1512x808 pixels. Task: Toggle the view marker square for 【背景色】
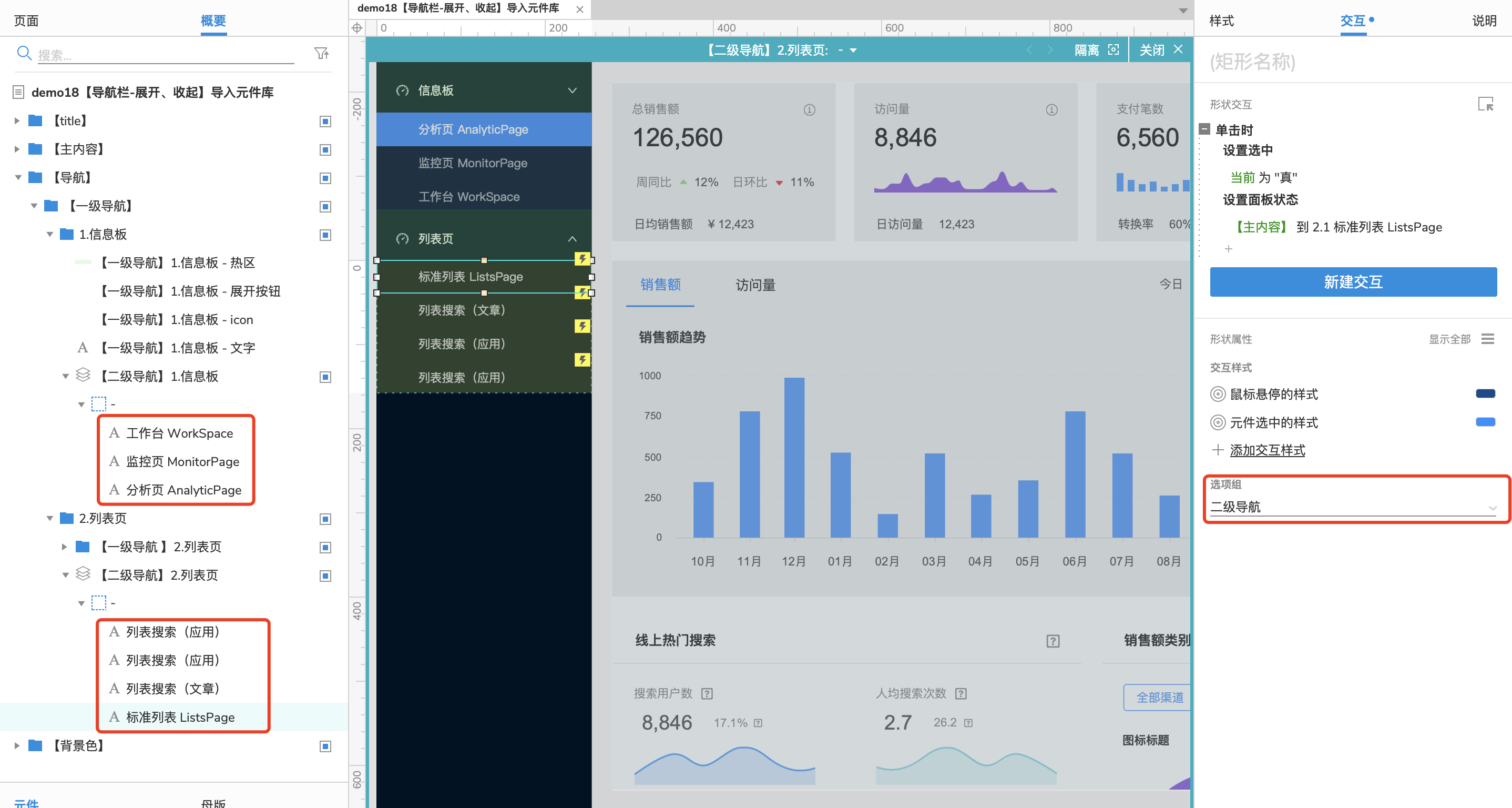(x=325, y=746)
